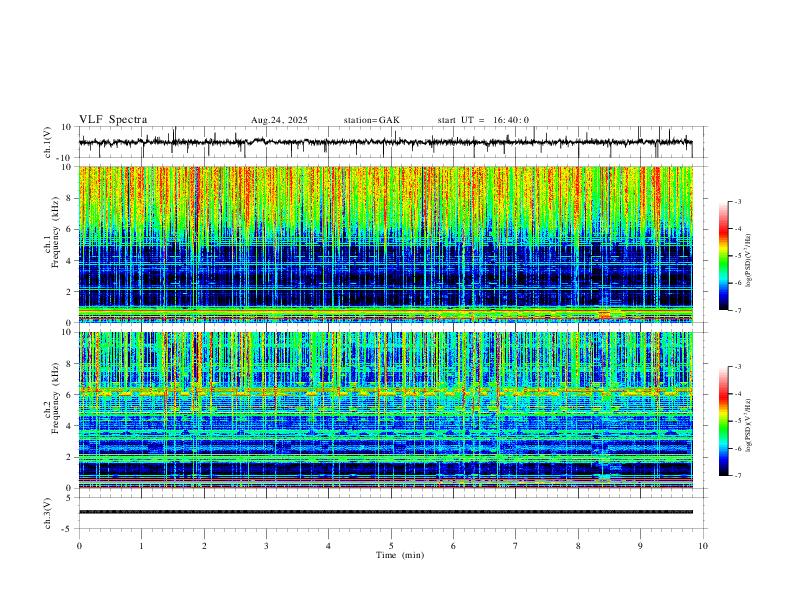The height and width of the screenshot is (612, 792).
Task: Click the "0" tick on the time axis
Action: [x=79, y=546]
